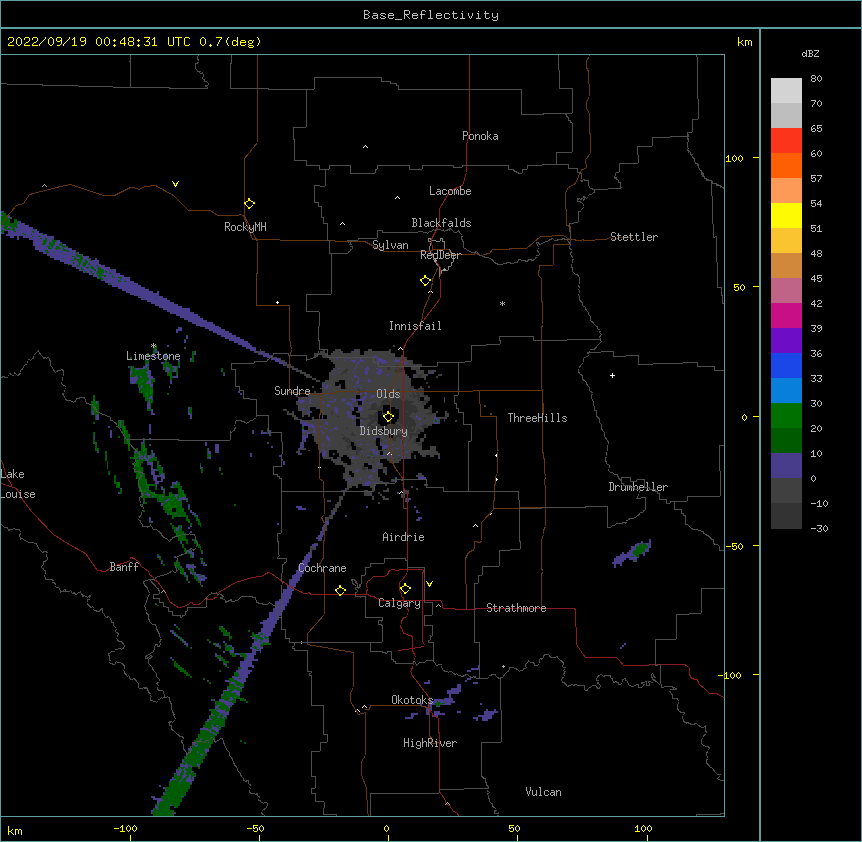The image size is (862, 842).
Task: Click the RedDeer city label
Action: [x=440, y=255]
